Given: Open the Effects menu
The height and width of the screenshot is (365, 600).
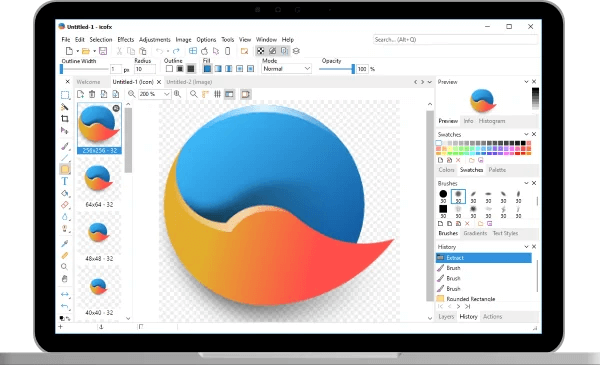Looking at the screenshot, I should 126,39.
